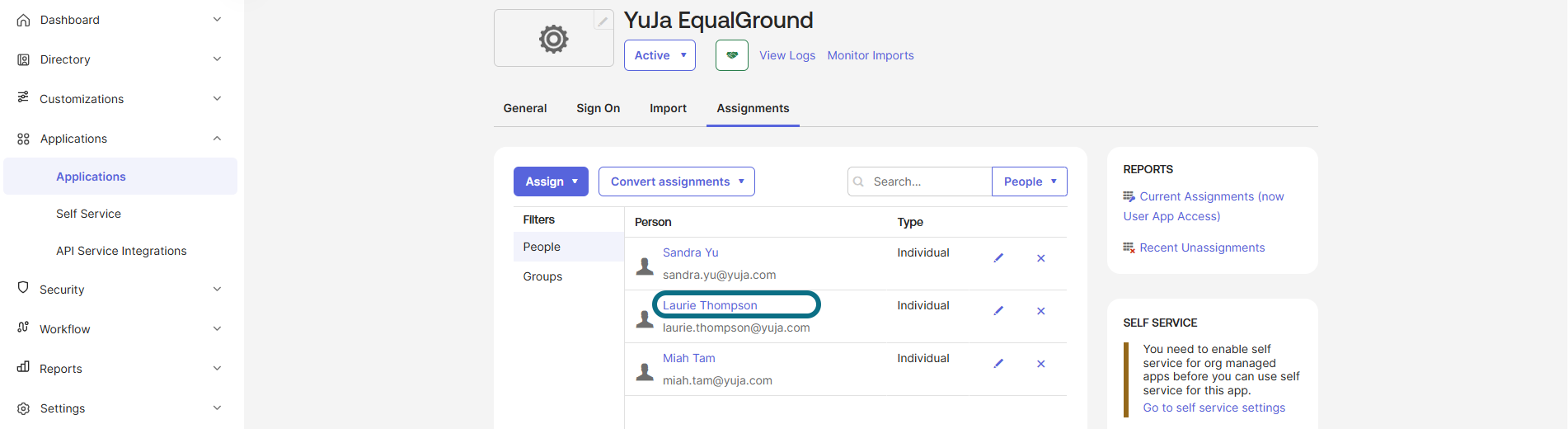
Task: Edit the app logo with pencil icon
Action: (x=603, y=21)
